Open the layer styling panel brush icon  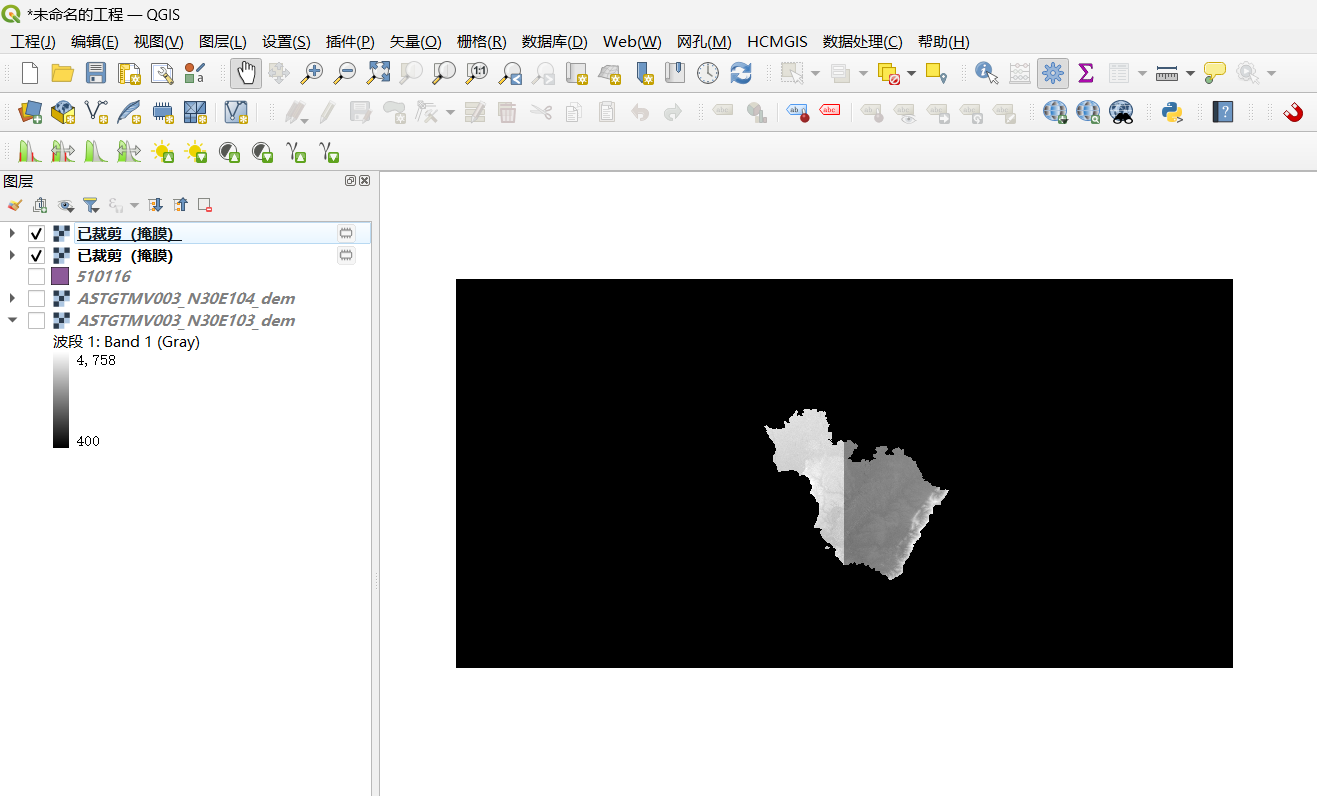15,205
